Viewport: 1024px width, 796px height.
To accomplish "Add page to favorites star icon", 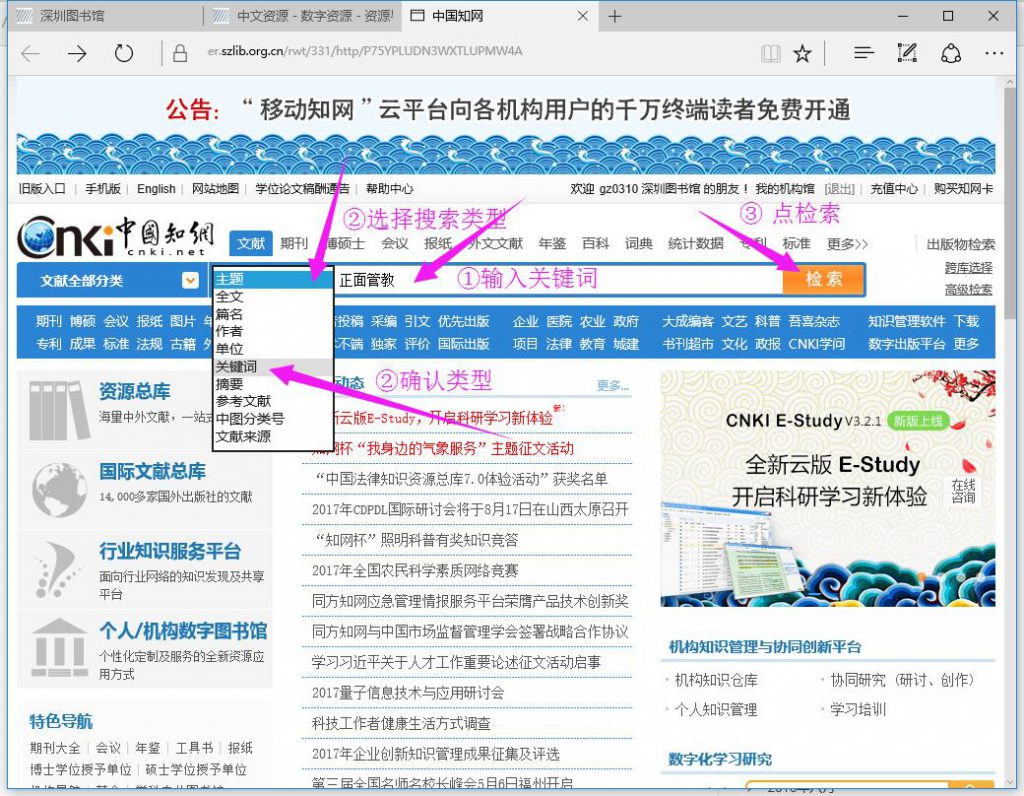I will [802, 54].
